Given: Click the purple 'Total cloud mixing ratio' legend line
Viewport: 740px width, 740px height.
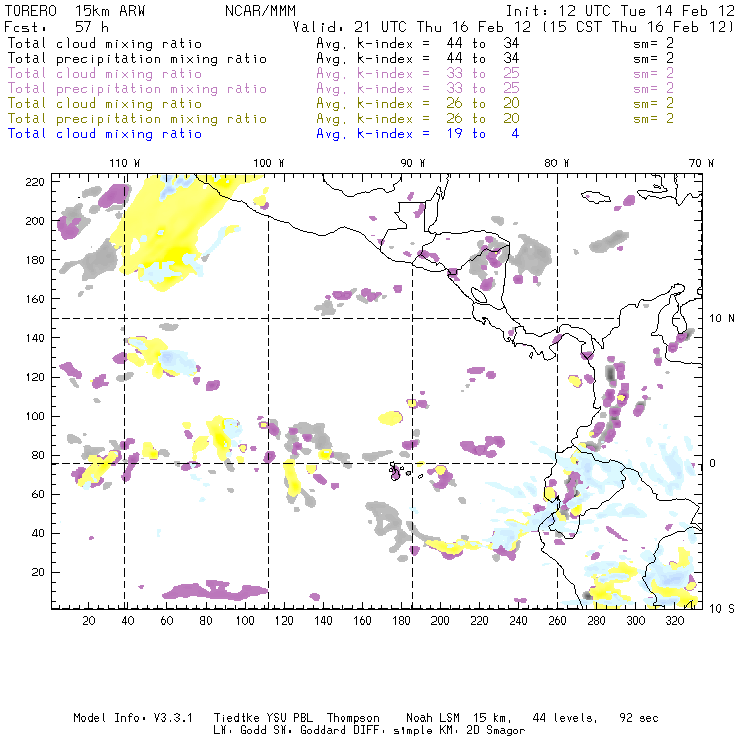Looking at the screenshot, I should click(x=105, y=74).
